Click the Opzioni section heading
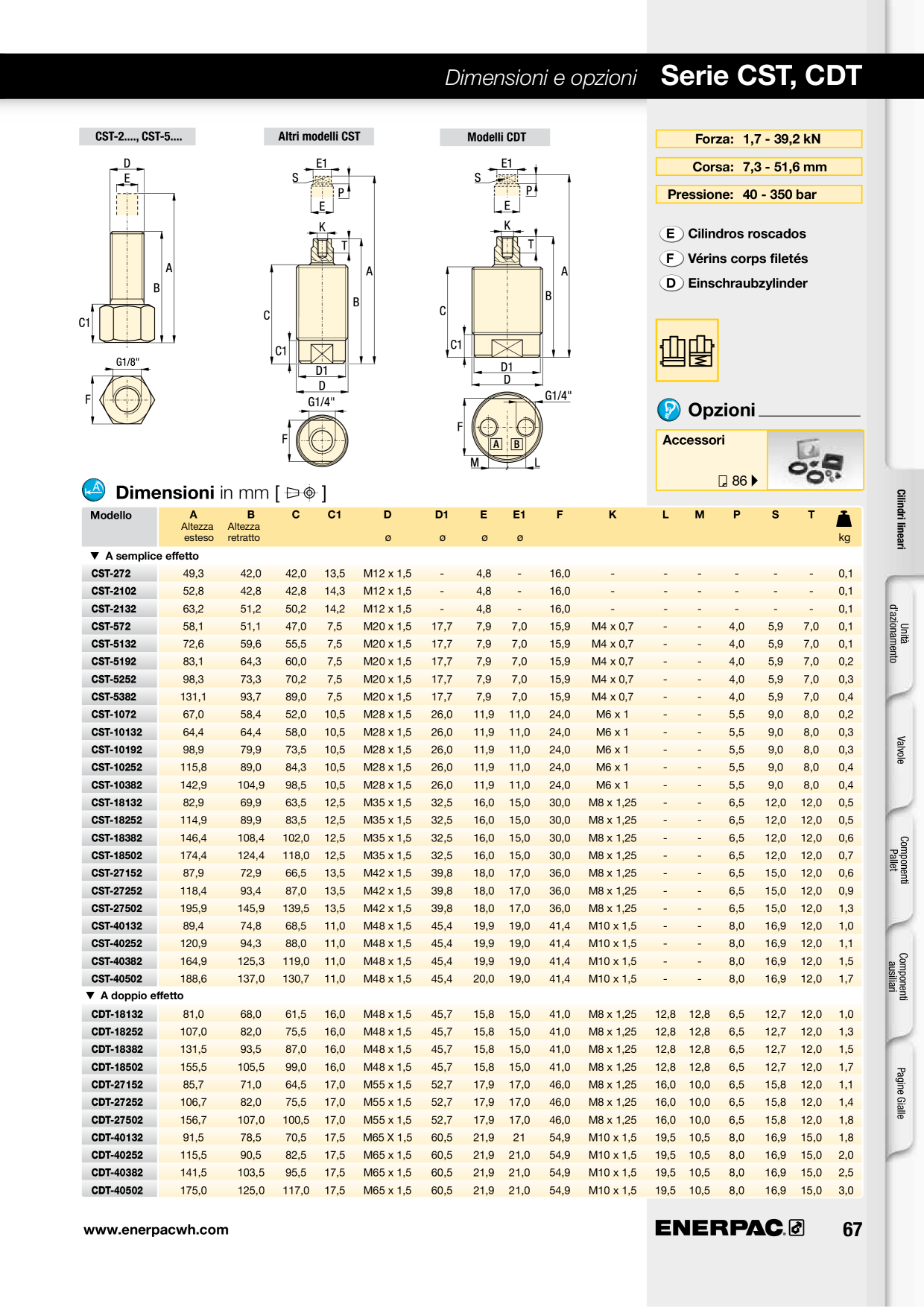This screenshot has width=924, height=1307. (x=721, y=410)
